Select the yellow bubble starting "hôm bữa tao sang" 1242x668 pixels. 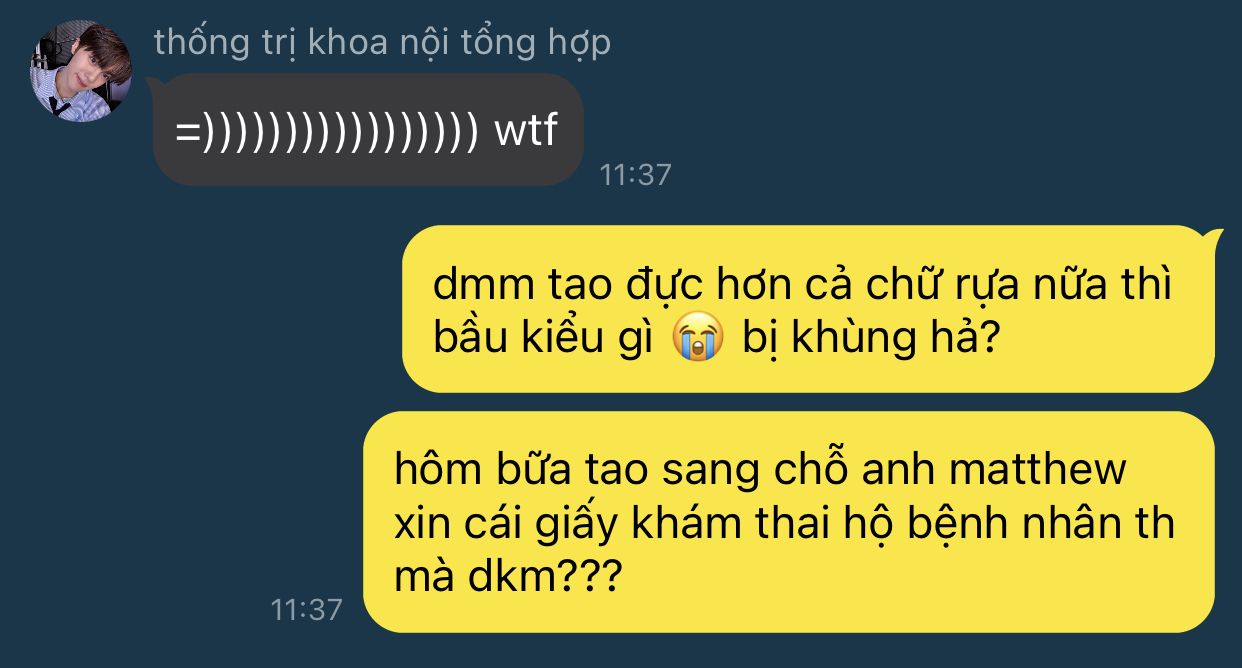[x=789, y=521]
